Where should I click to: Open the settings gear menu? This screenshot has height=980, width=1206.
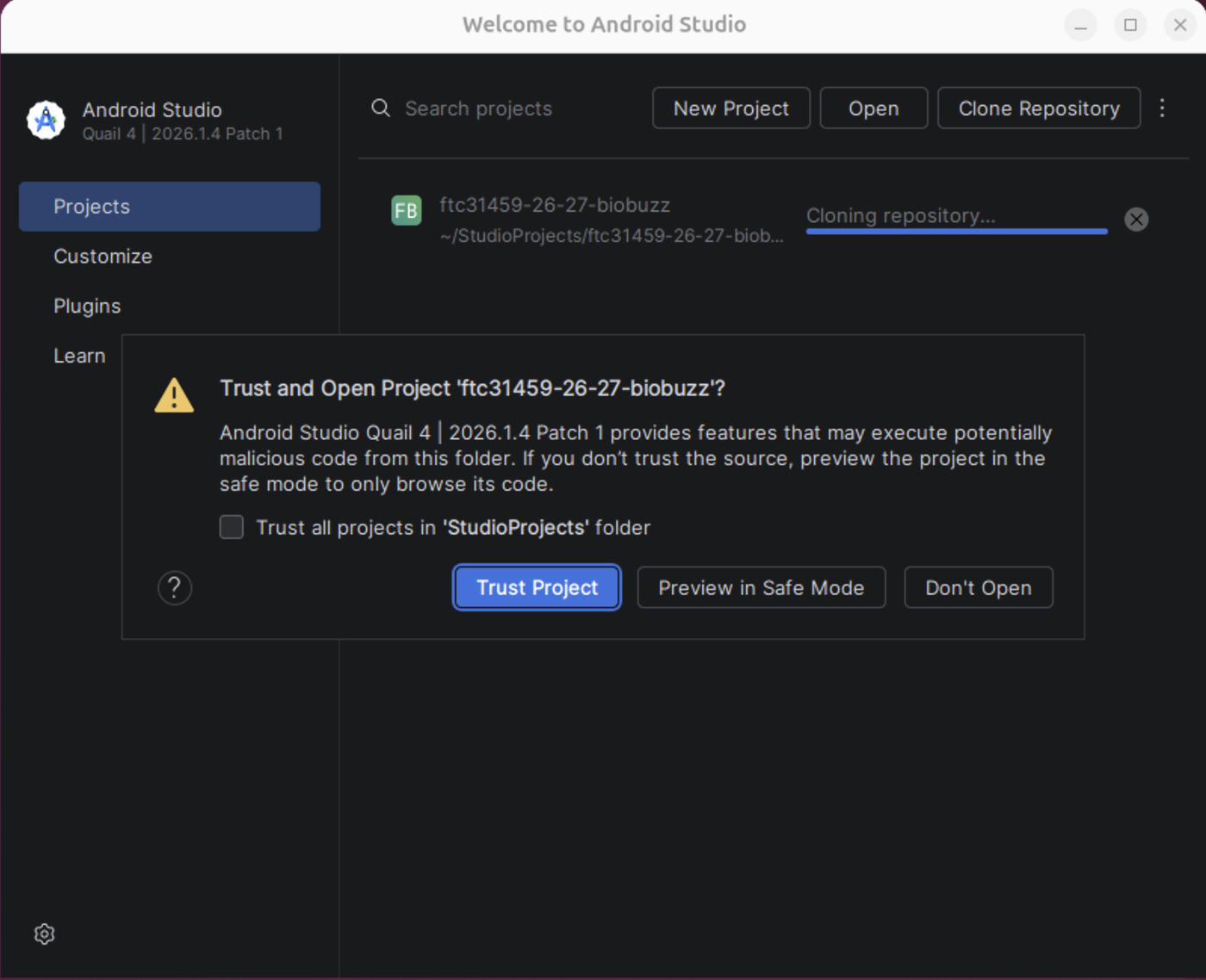[45, 934]
